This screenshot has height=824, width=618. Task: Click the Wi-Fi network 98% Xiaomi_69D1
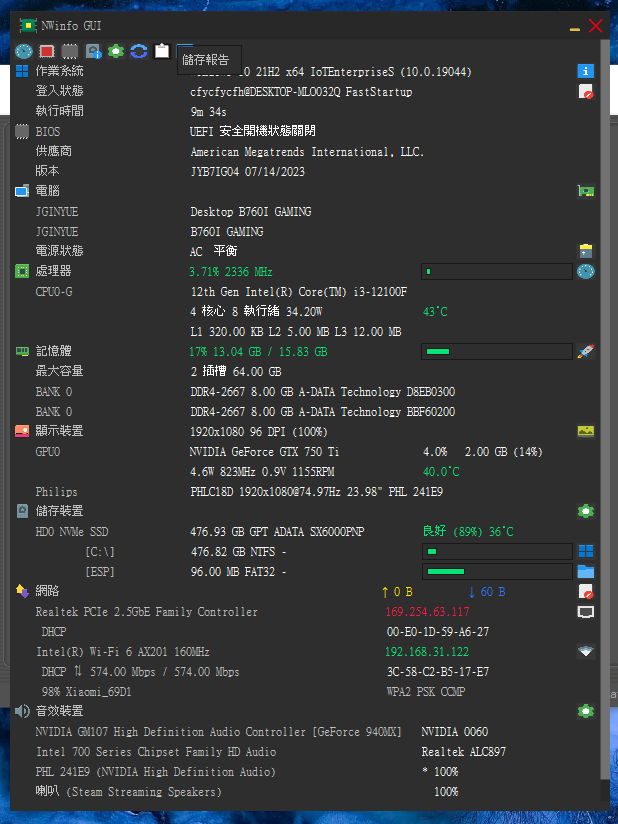tap(86, 692)
